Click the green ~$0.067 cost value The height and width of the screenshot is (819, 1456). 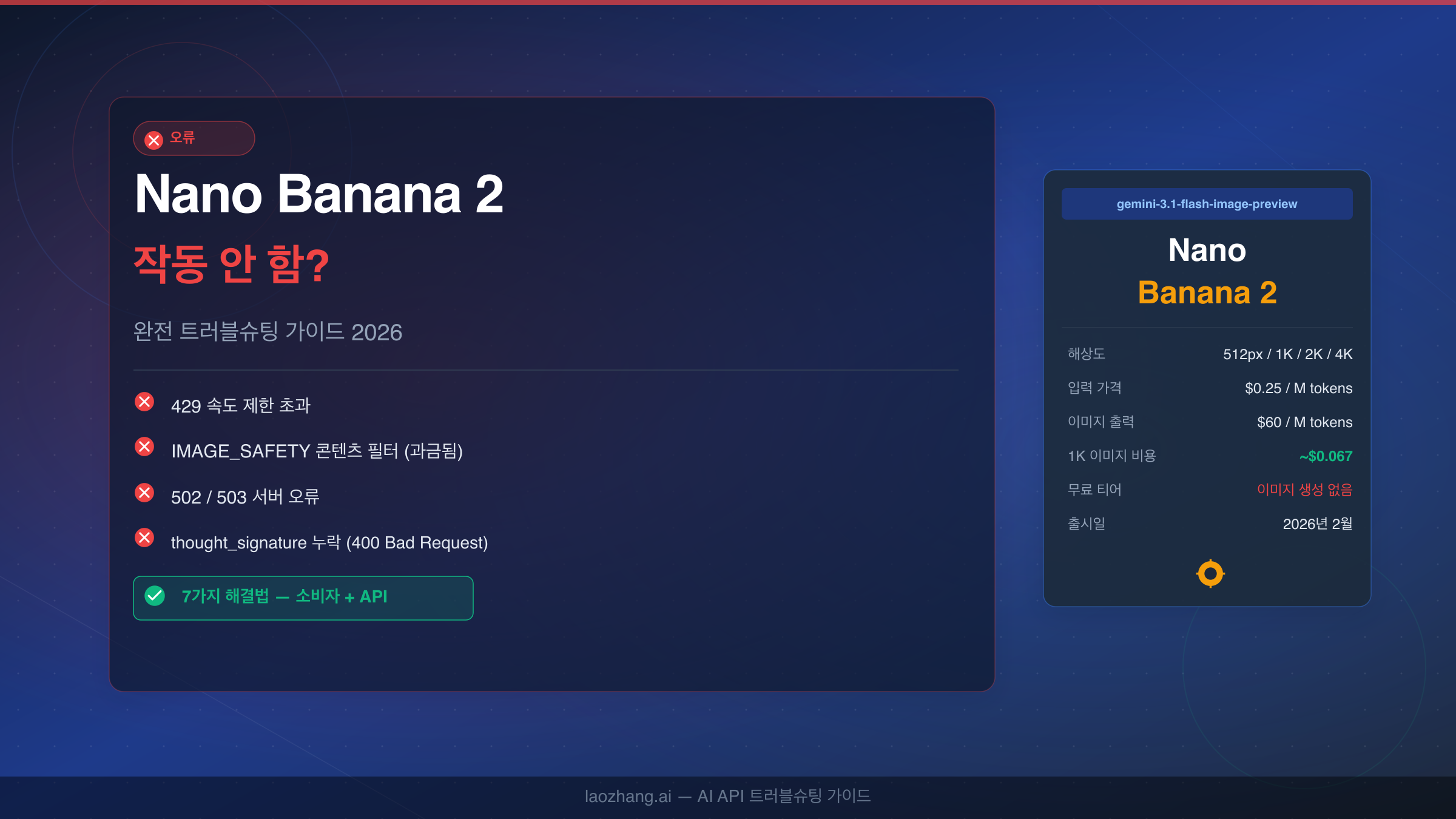1326,456
